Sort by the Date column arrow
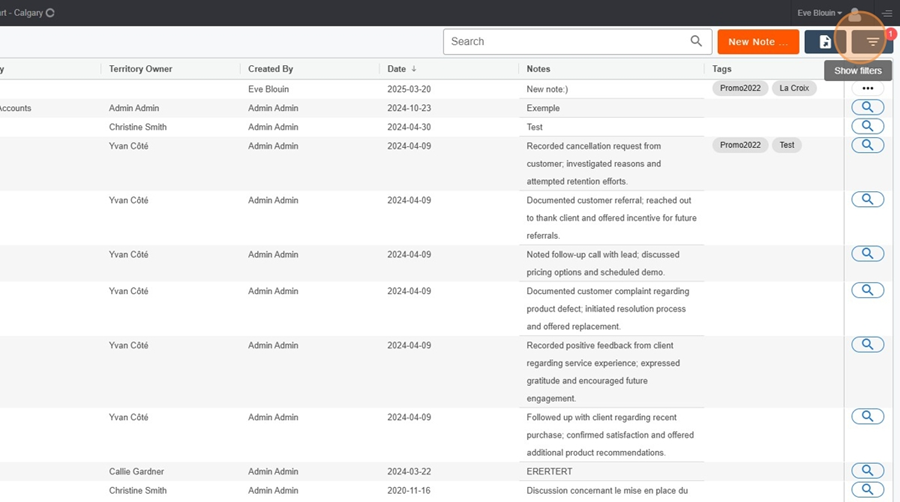 (x=414, y=69)
